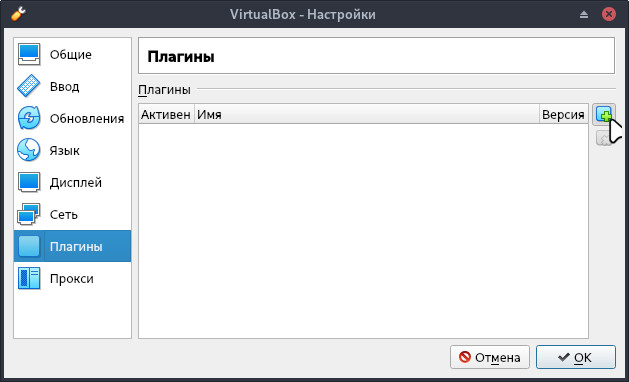Select the Плагины settings category

pyautogui.click(x=72, y=246)
